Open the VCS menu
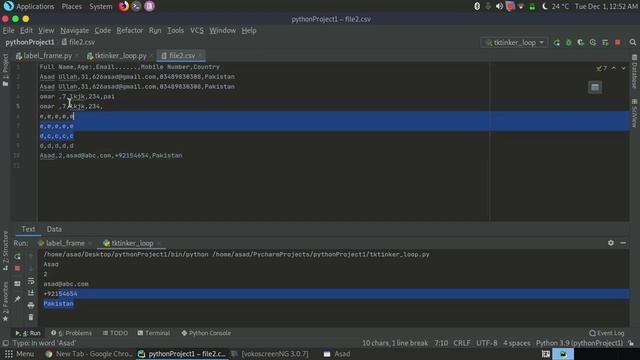The image size is (640, 360). 197,31
